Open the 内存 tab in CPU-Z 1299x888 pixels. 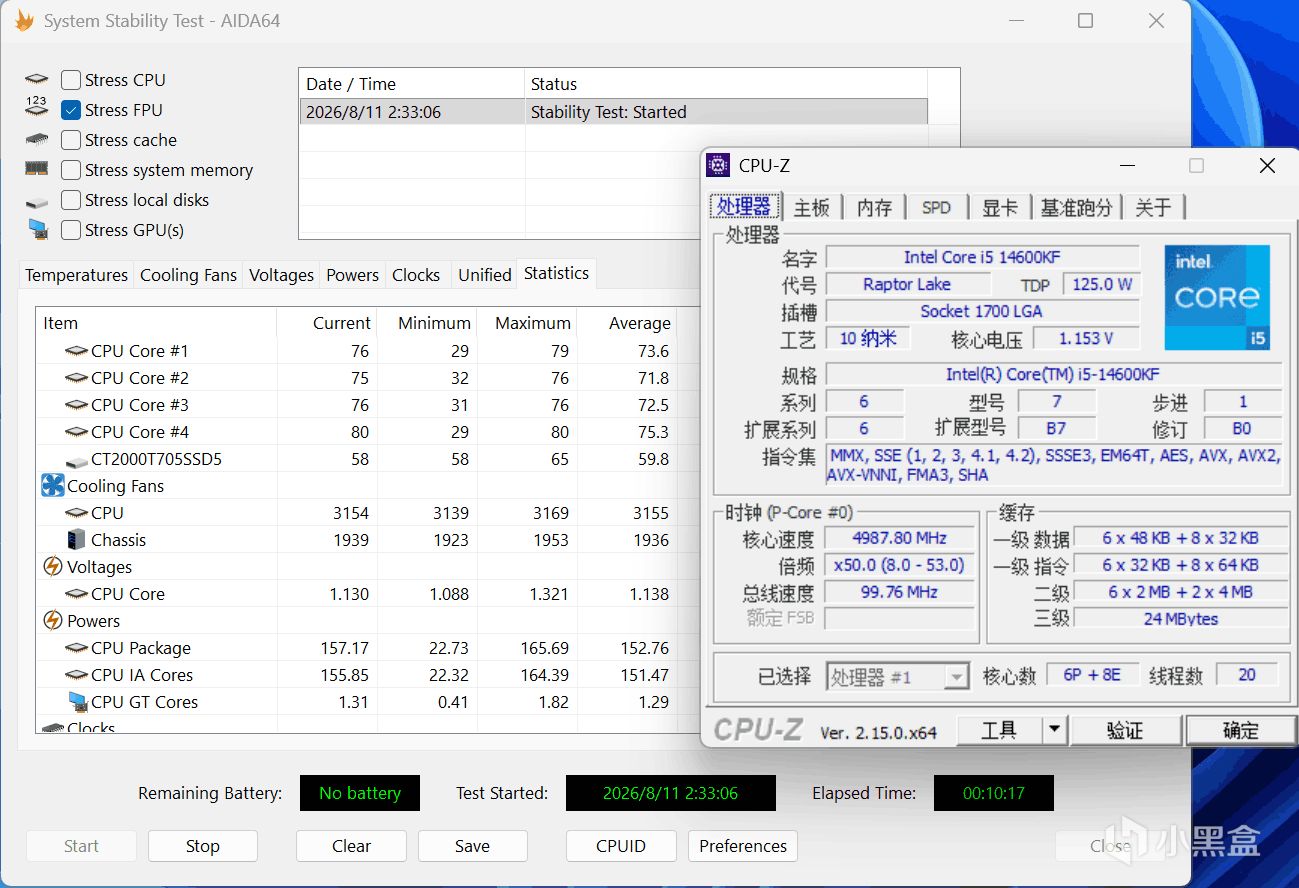coord(874,207)
